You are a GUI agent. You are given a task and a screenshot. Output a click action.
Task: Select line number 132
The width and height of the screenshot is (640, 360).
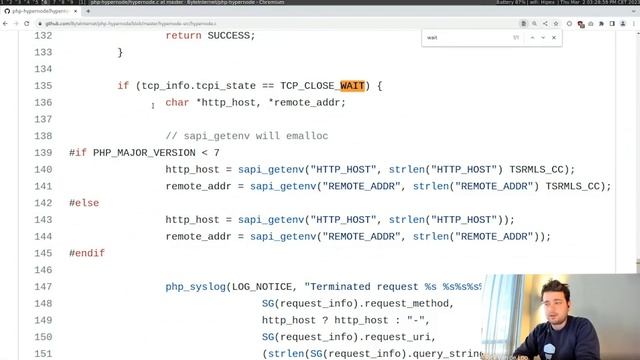click(43, 36)
